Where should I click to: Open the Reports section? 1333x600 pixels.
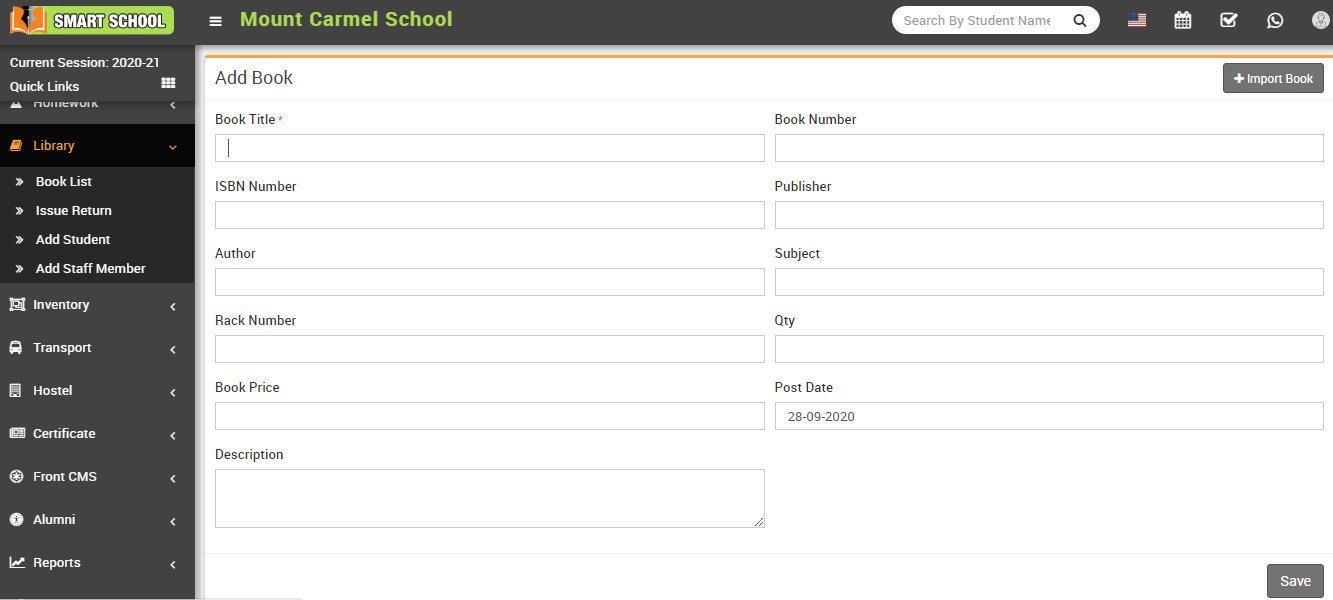[x=97, y=562]
